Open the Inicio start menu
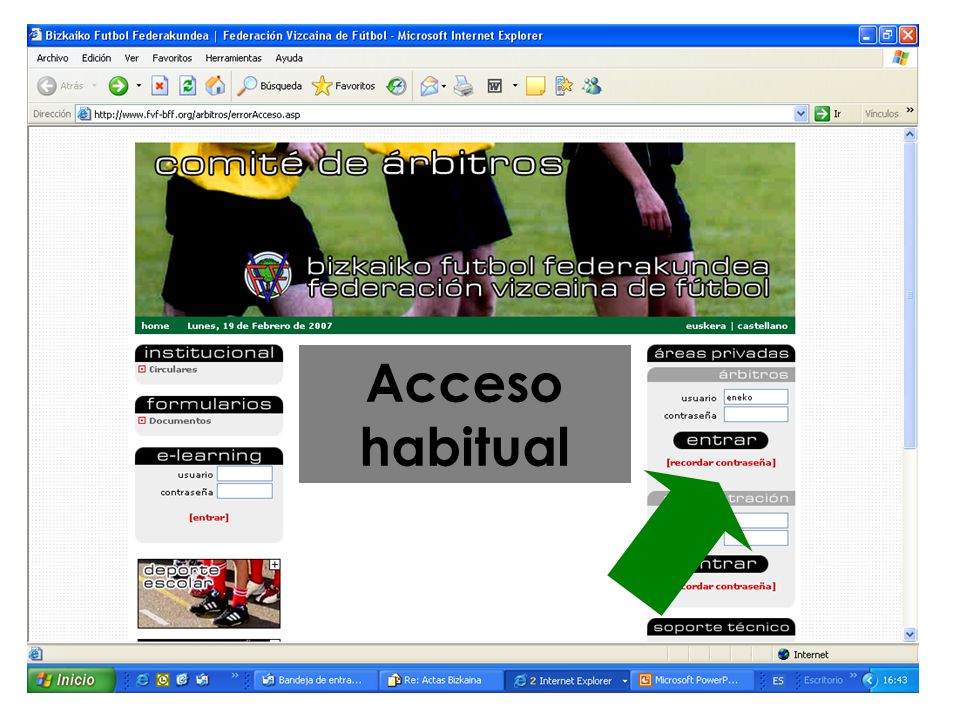960x720 pixels. coord(70,680)
